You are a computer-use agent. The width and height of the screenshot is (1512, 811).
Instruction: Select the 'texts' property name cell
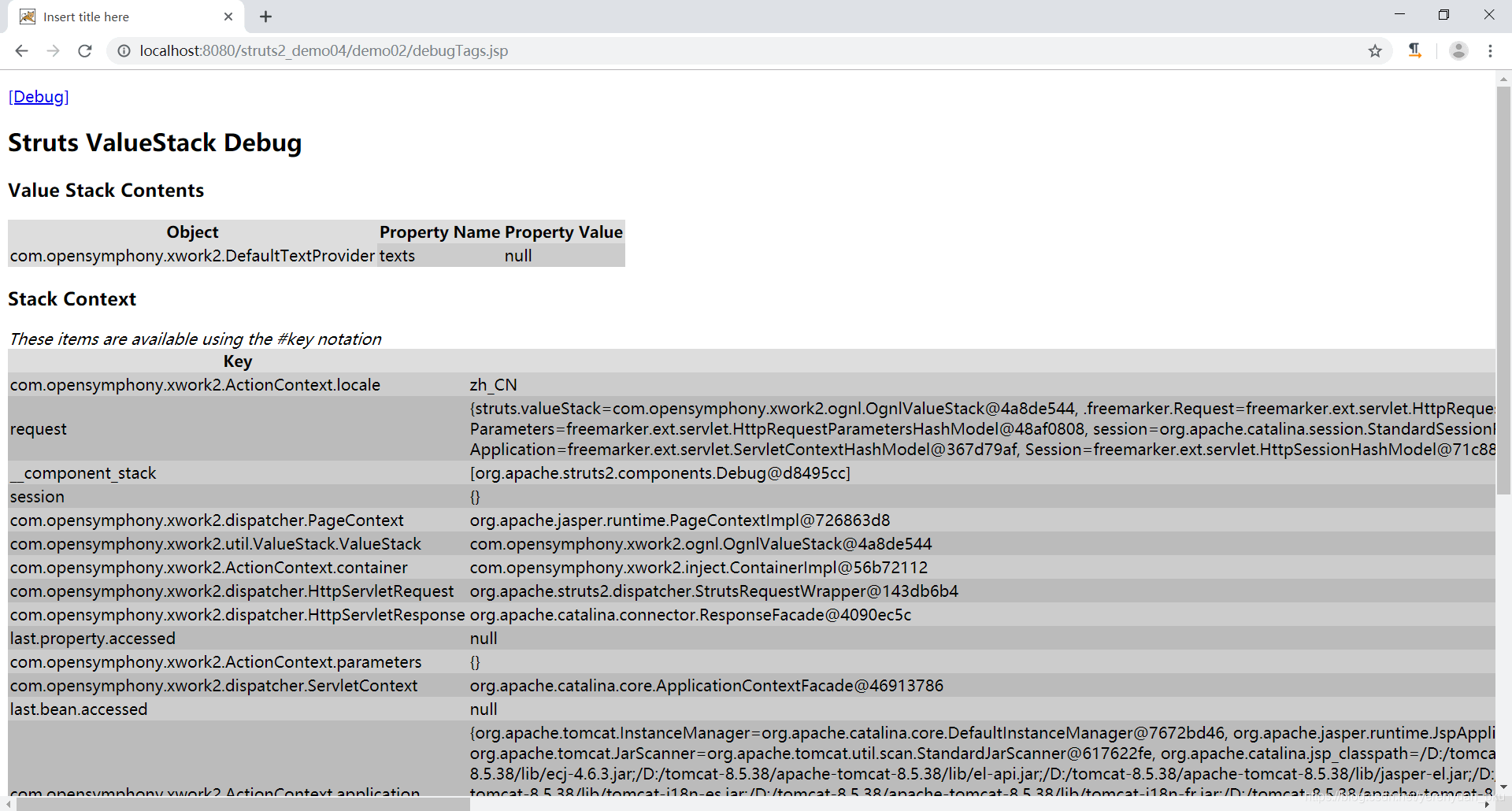pyautogui.click(x=439, y=256)
